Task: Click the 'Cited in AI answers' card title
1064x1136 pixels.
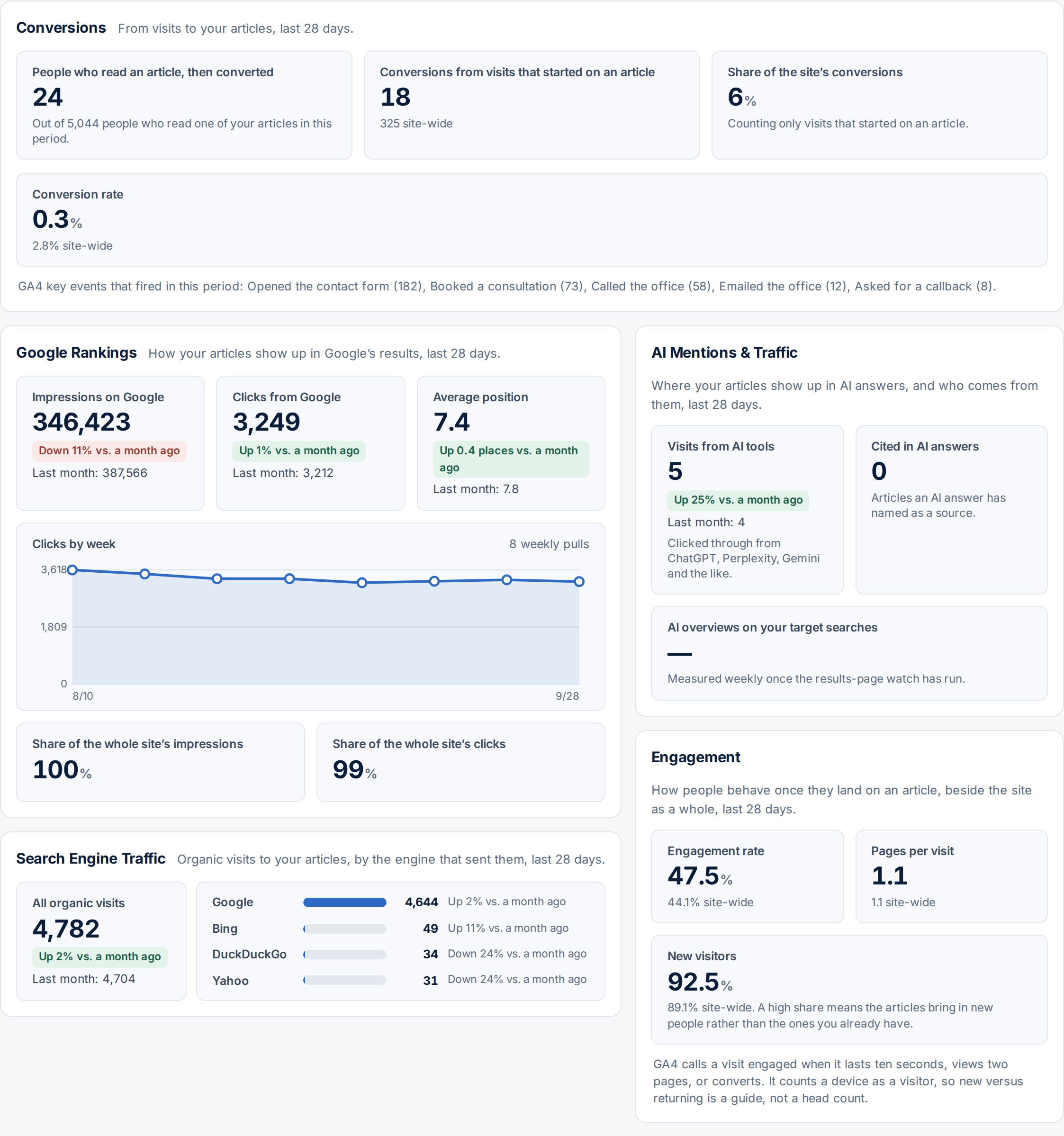Action: [x=925, y=446]
